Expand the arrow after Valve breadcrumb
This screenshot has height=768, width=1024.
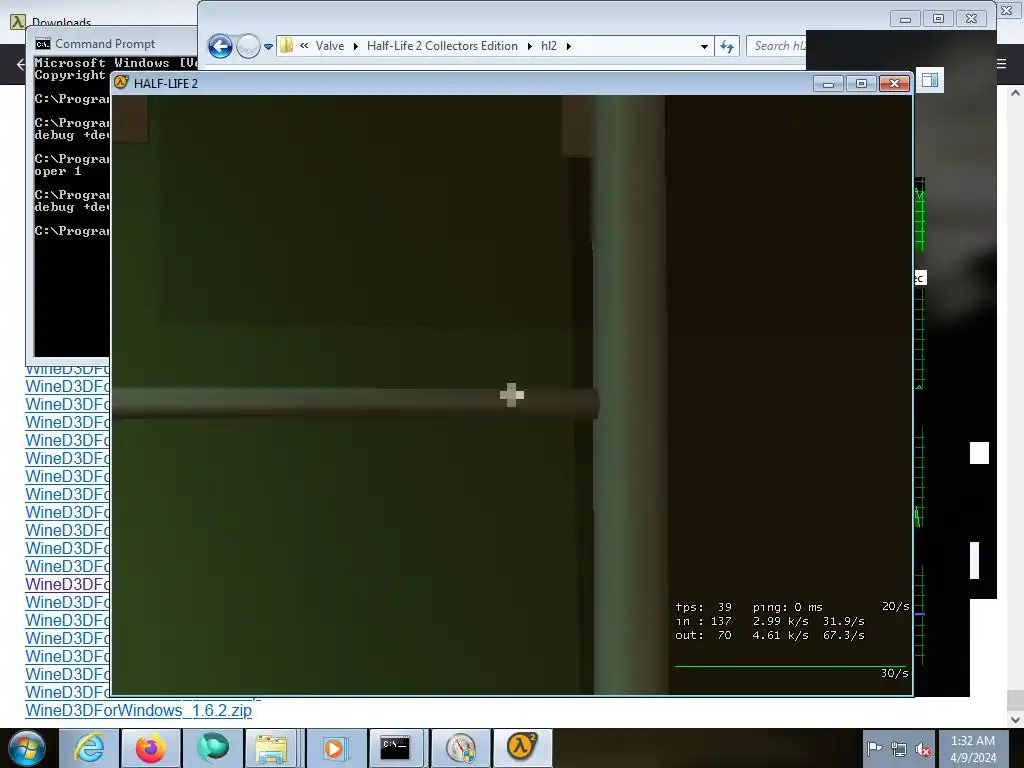(x=355, y=46)
